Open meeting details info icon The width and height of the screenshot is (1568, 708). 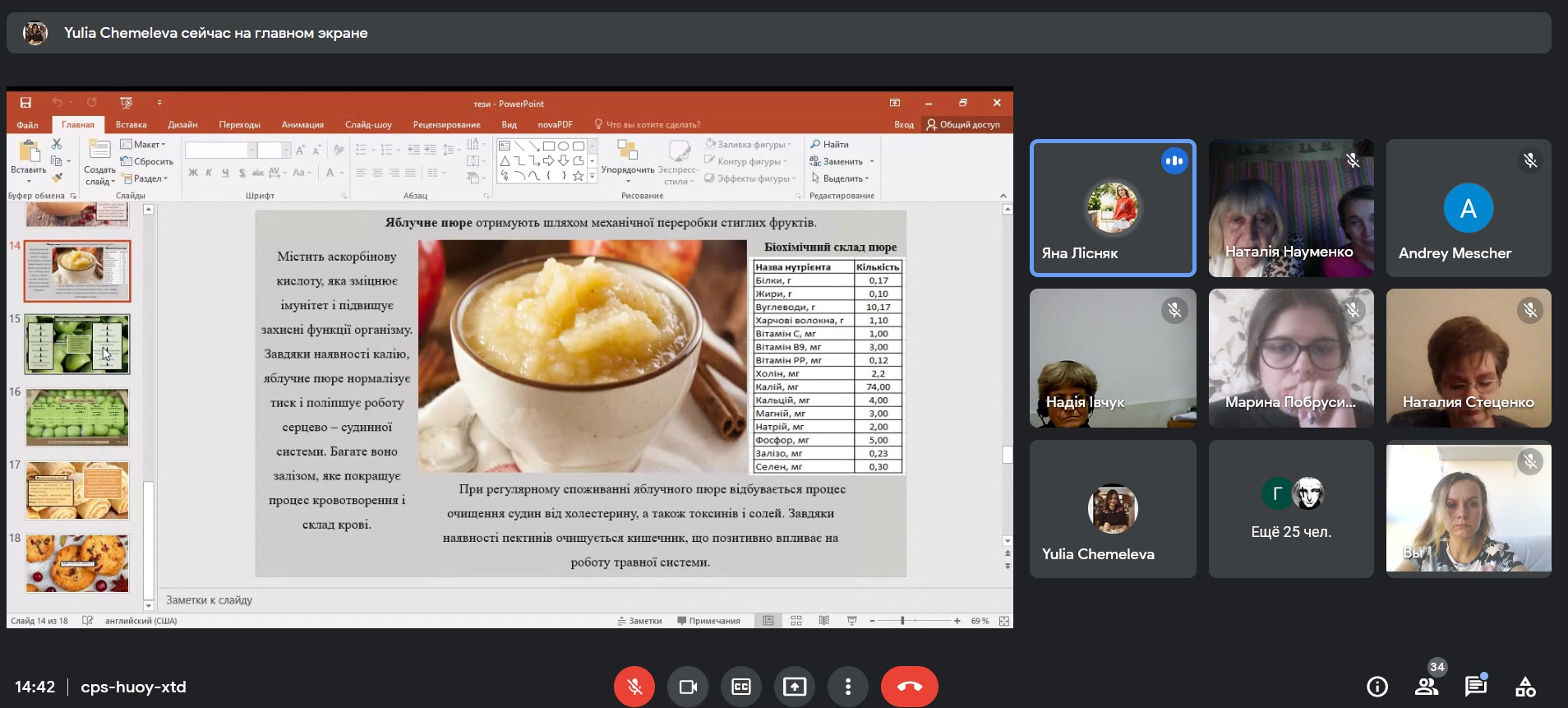[1377, 687]
